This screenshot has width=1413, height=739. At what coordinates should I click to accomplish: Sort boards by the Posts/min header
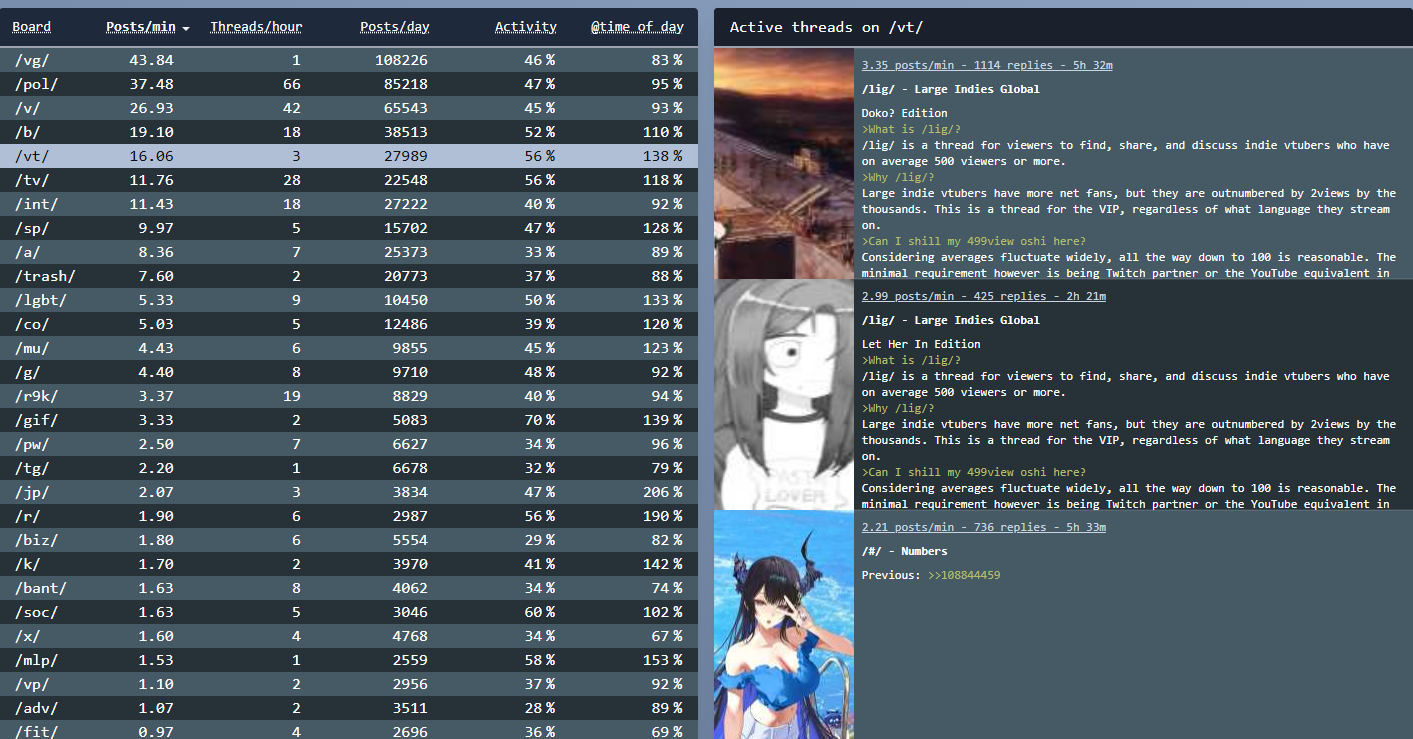[141, 27]
